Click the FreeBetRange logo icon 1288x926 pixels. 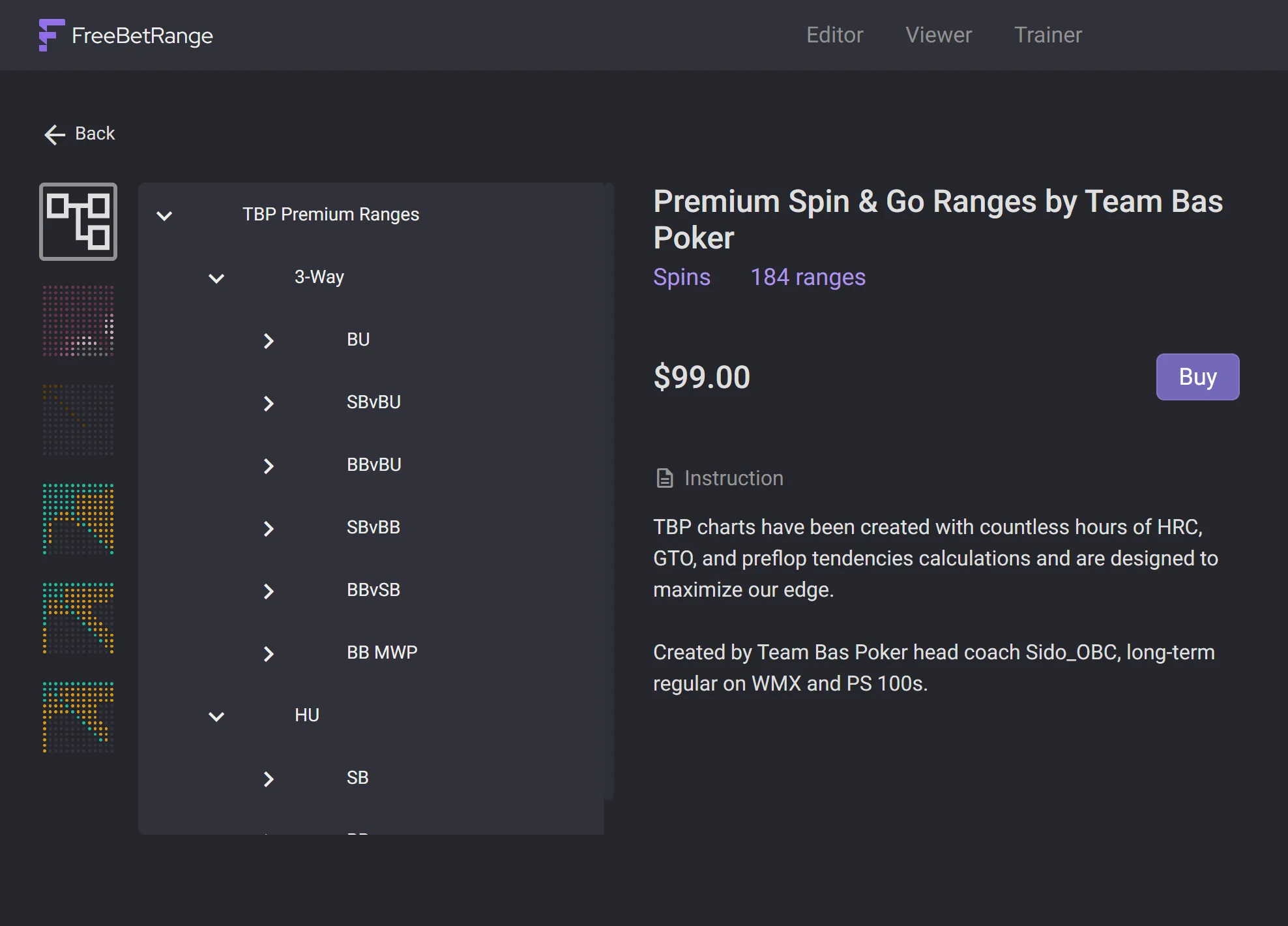(50, 35)
